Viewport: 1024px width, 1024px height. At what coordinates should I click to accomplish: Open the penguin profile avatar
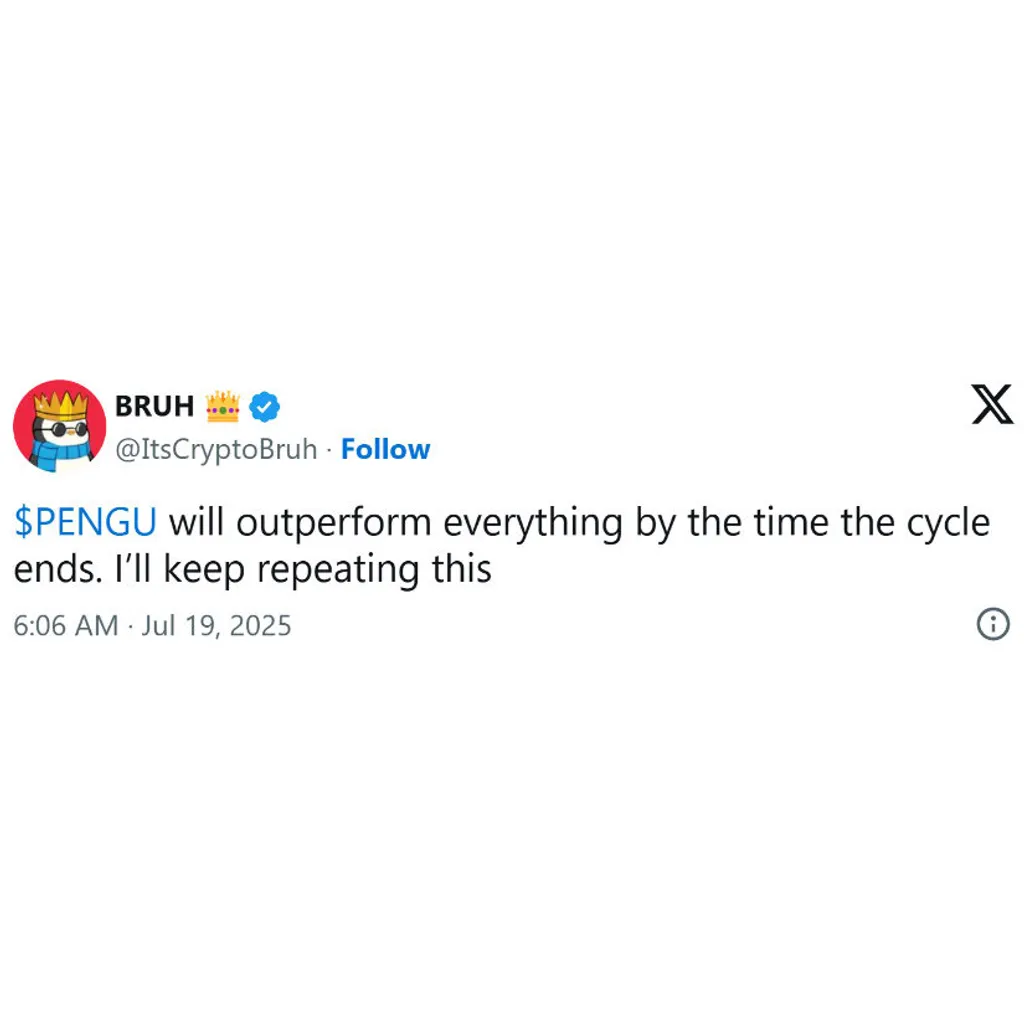click(59, 426)
